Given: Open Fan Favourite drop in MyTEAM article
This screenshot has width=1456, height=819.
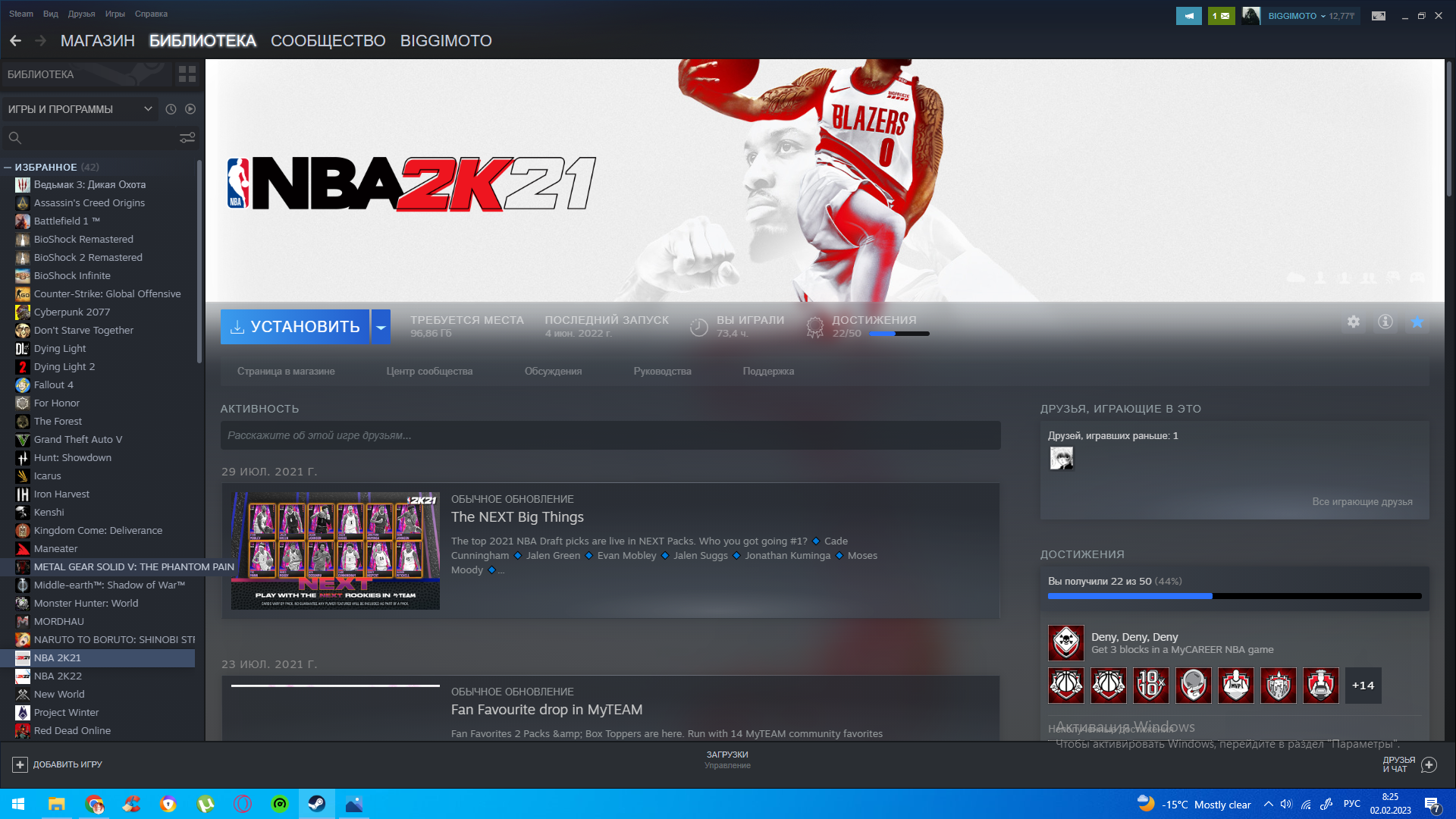Looking at the screenshot, I should 547,710.
